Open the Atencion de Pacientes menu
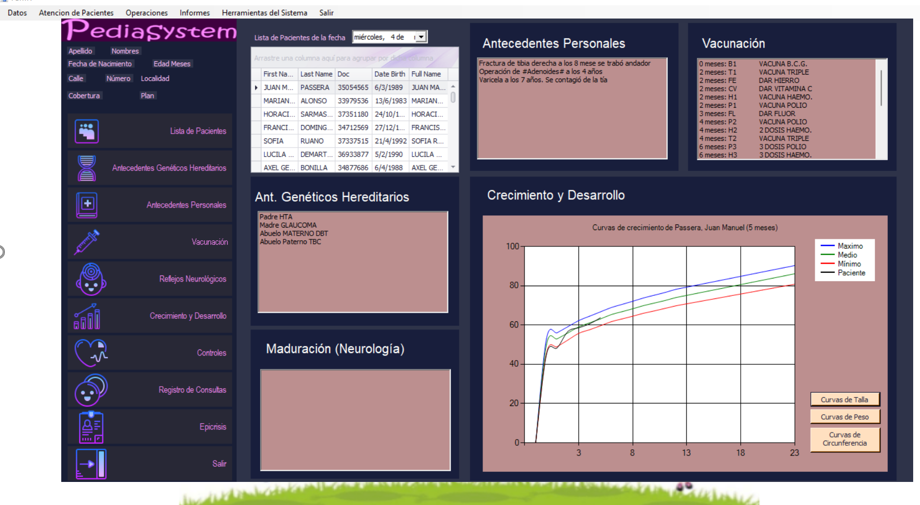This screenshot has height=505, width=920. click(x=76, y=13)
